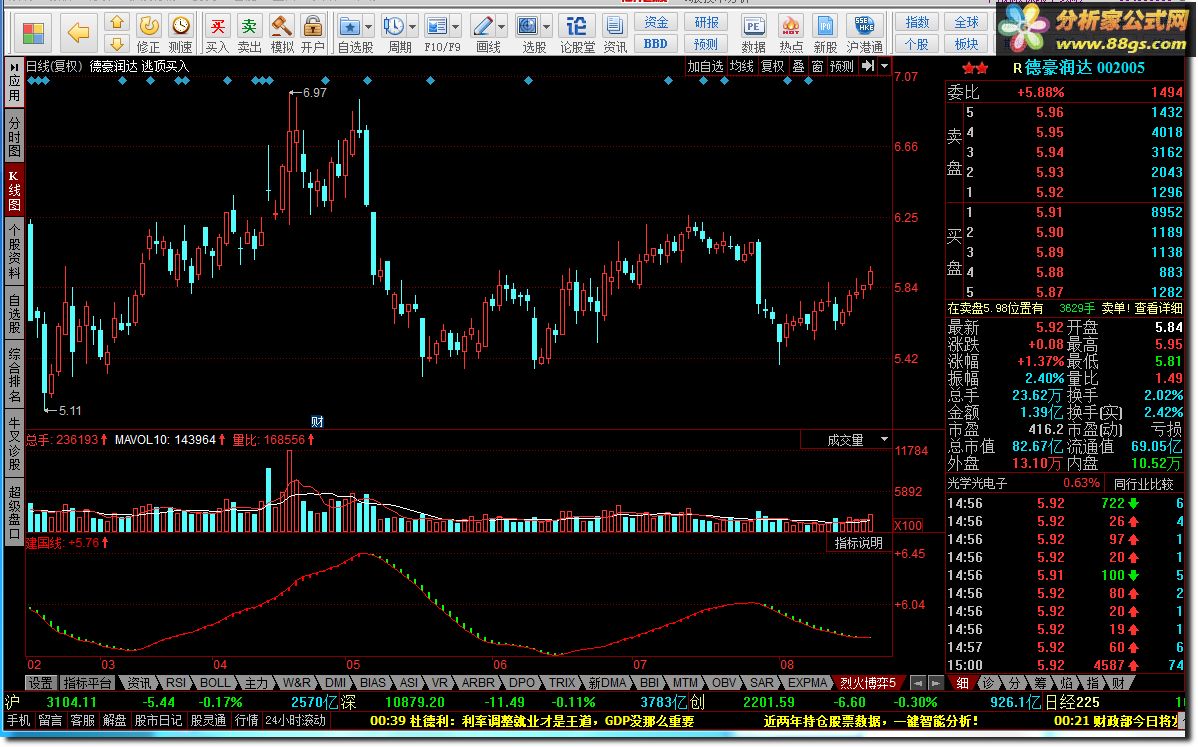Click the 查看详细 link in order alert
Image resolution: width=1198 pixels, height=747 pixels.
1158,308
